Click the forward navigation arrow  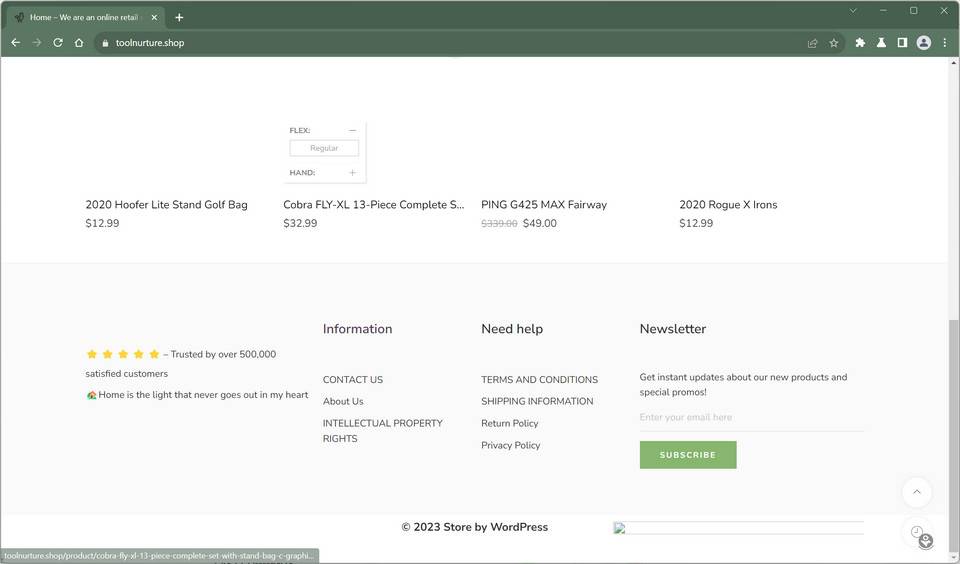click(37, 43)
